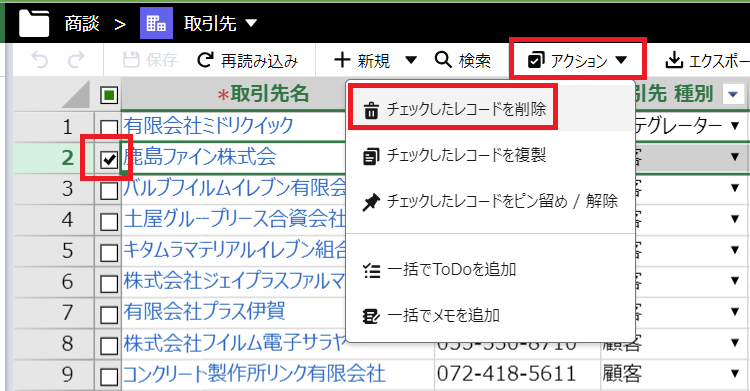Open 株式会社ジェイプラスファルマ record link

pos(234,281)
